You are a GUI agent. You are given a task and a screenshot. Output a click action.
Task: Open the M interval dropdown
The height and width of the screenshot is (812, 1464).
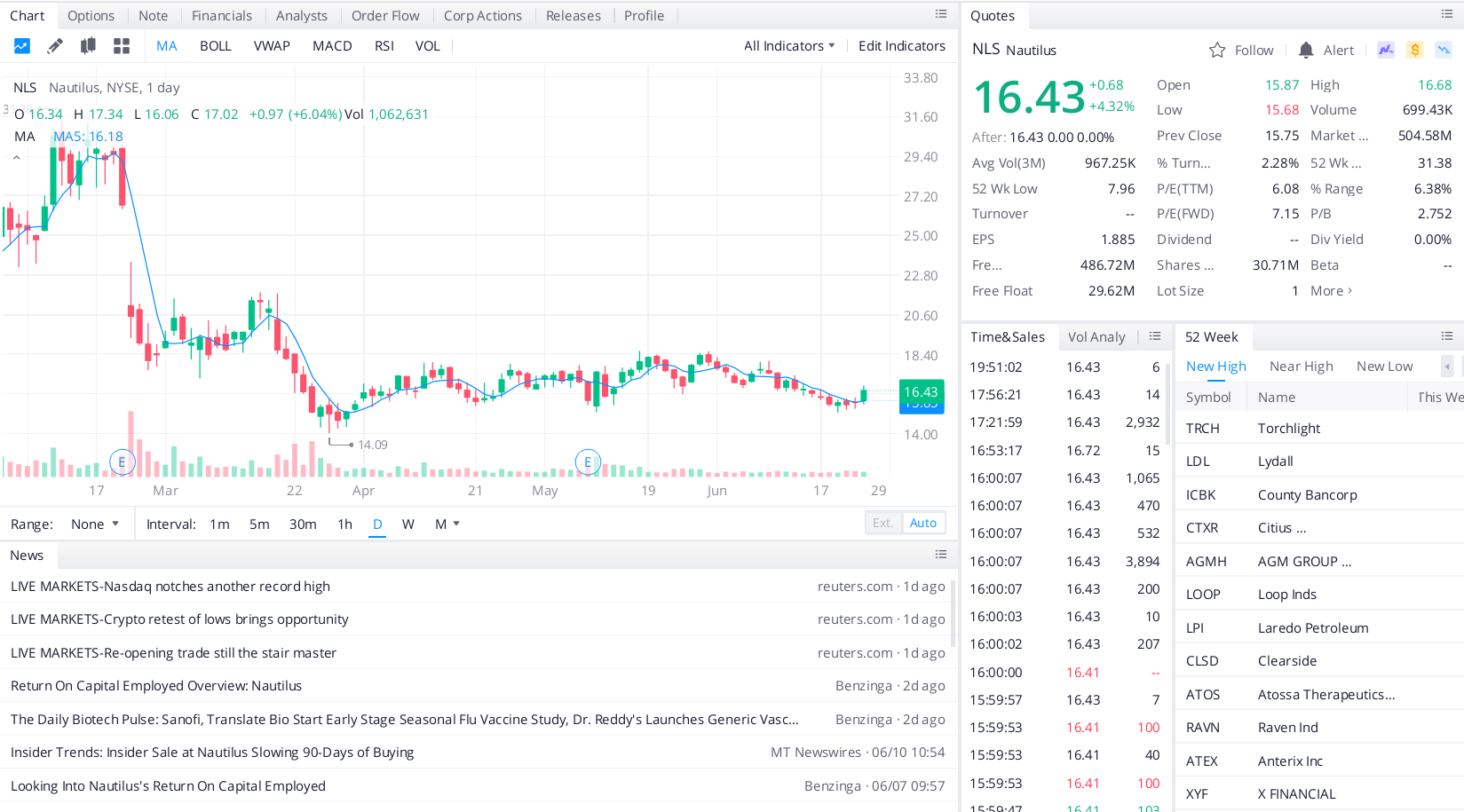(x=447, y=524)
